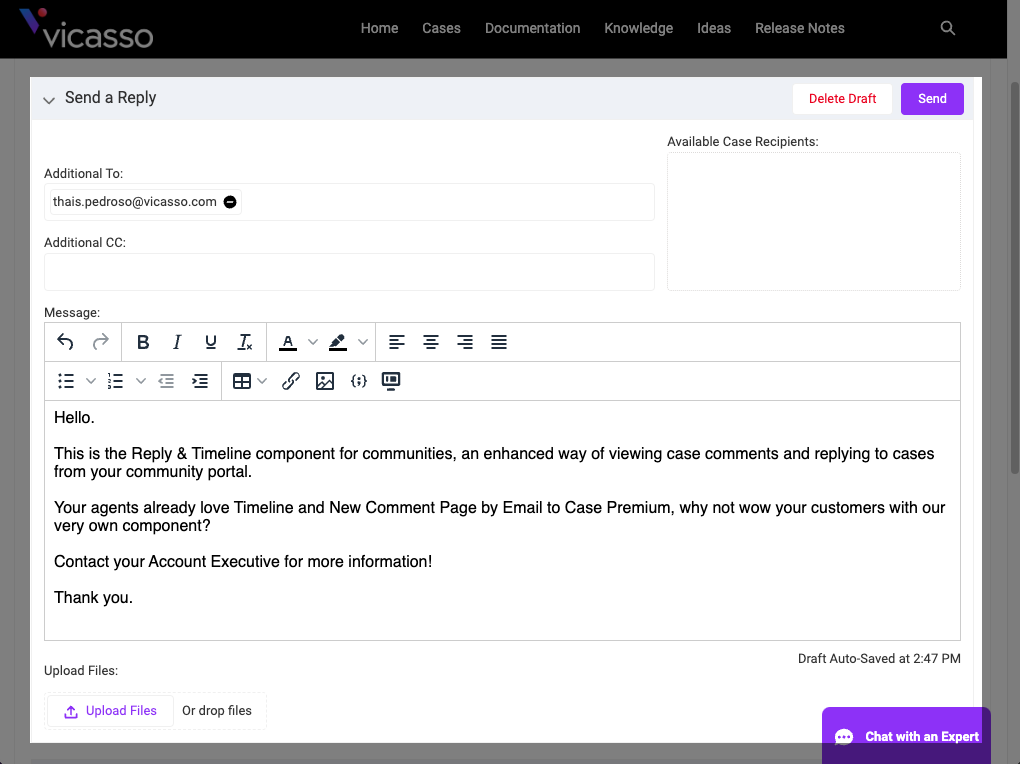The width and height of the screenshot is (1020, 764).
Task: Increase indent of the paragraph
Action: pos(200,381)
